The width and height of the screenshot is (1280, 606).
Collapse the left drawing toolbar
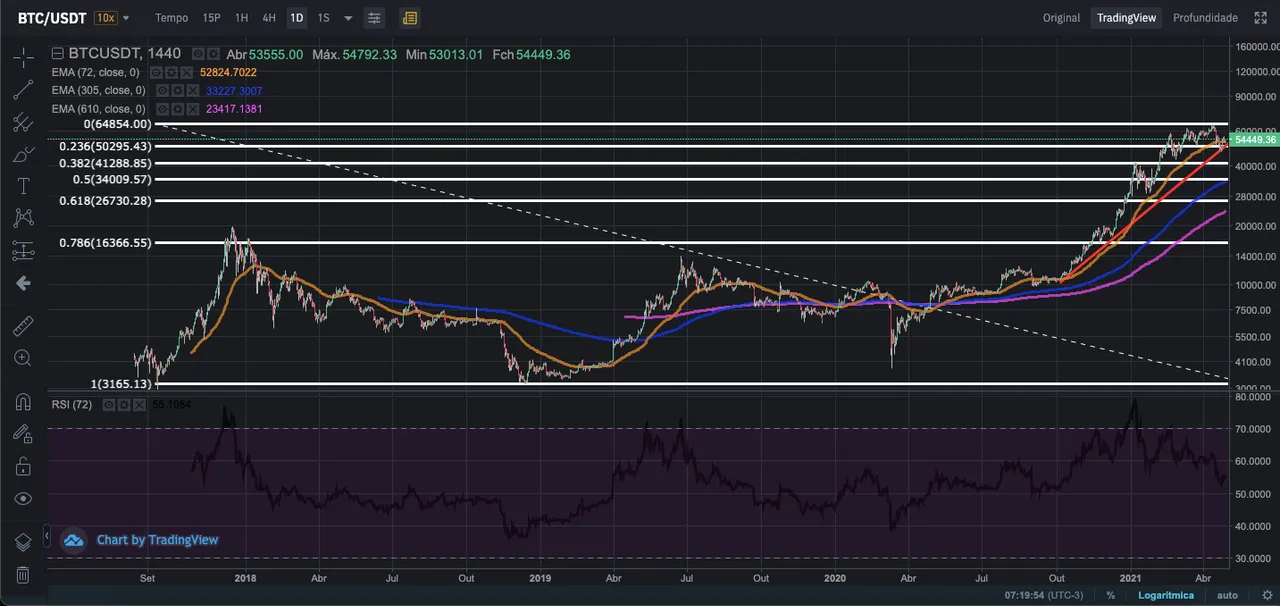tap(48, 538)
